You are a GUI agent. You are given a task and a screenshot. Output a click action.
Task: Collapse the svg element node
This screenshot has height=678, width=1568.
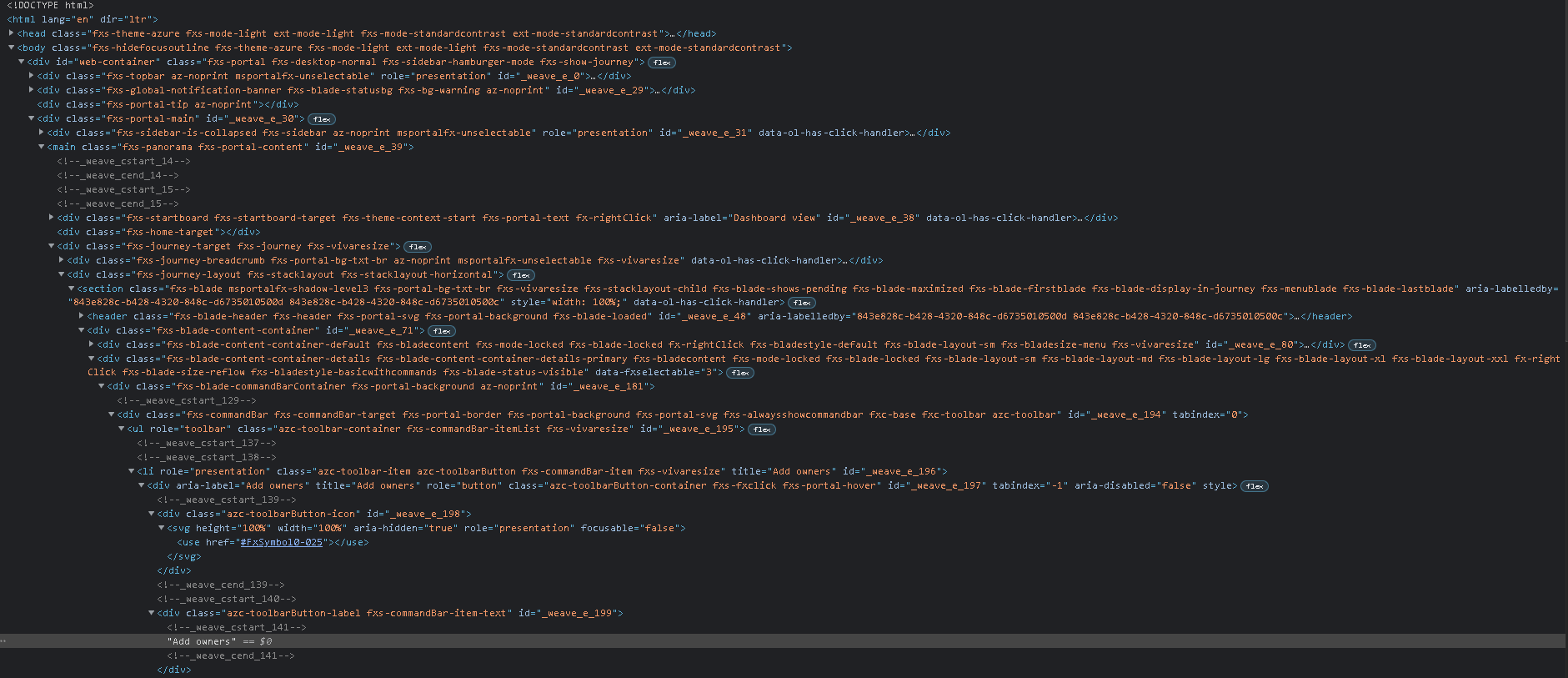pos(162,528)
